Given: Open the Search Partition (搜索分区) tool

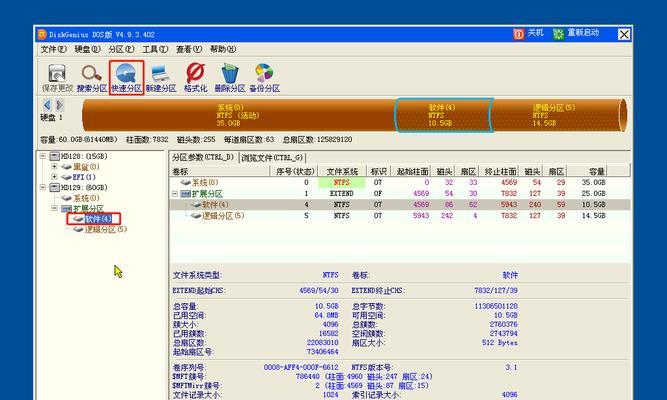Looking at the screenshot, I should pos(92,78).
